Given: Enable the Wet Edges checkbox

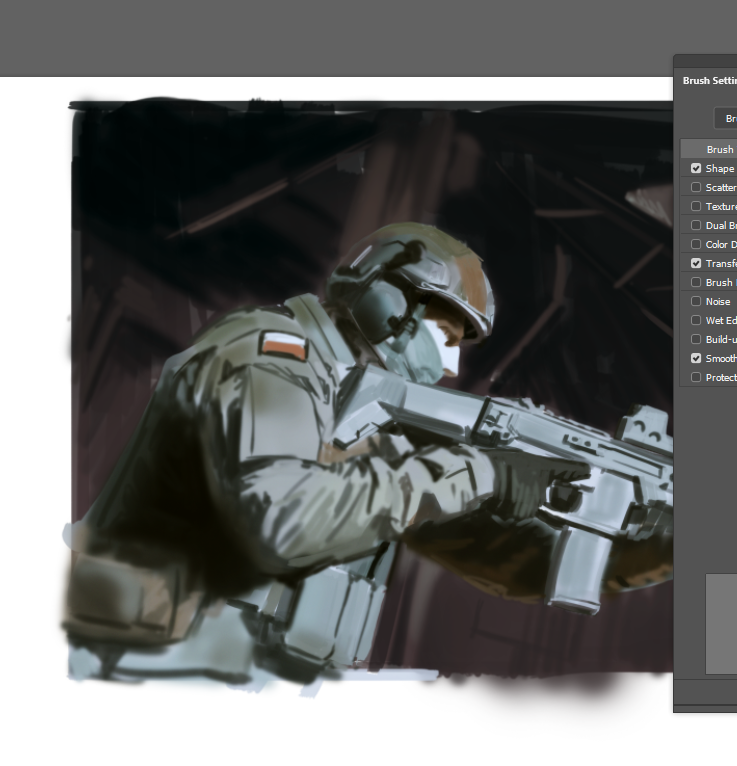Looking at the screenshot, I should tap(696, 320).
